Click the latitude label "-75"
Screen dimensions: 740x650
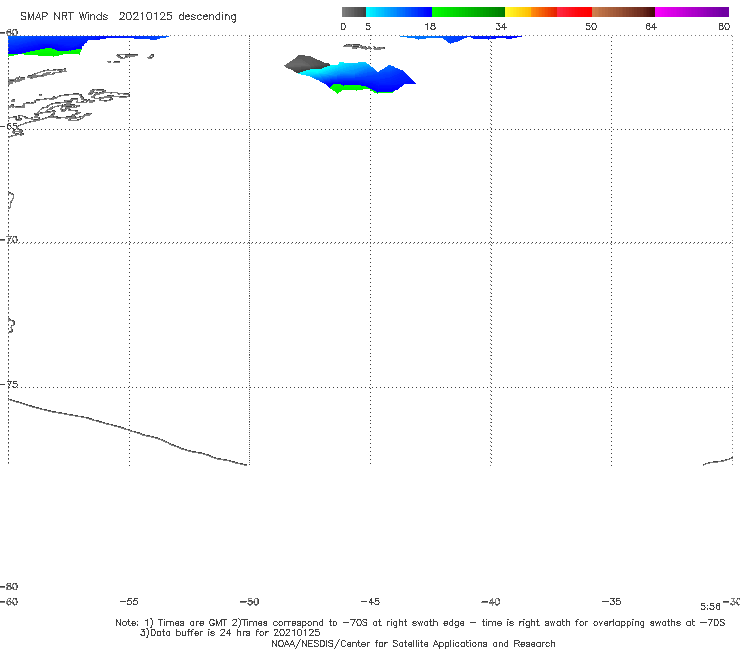pyautogui.click(x=9, y=384)
